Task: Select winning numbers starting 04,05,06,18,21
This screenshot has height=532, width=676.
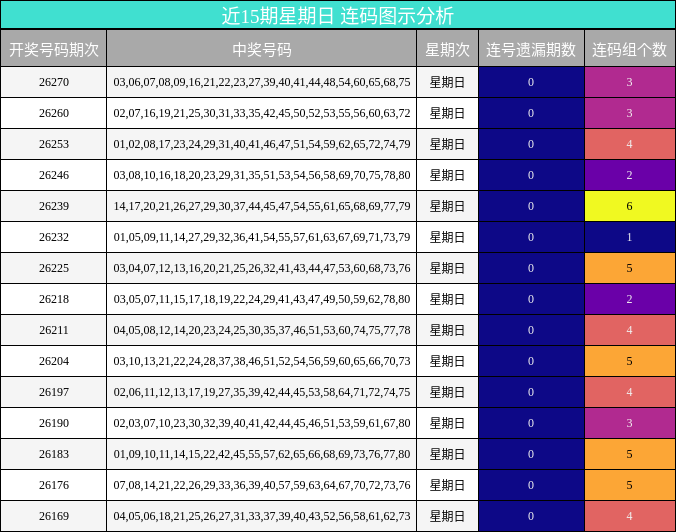Action: 262,516
